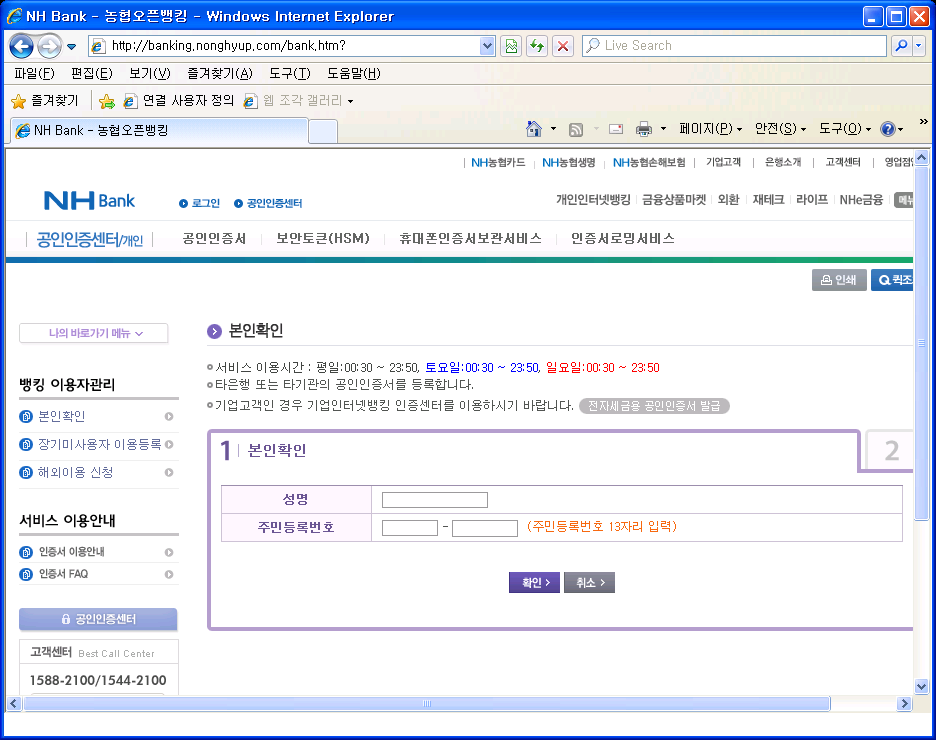
Task: Click the NH Bank logo
Action: tap(90, 201)
